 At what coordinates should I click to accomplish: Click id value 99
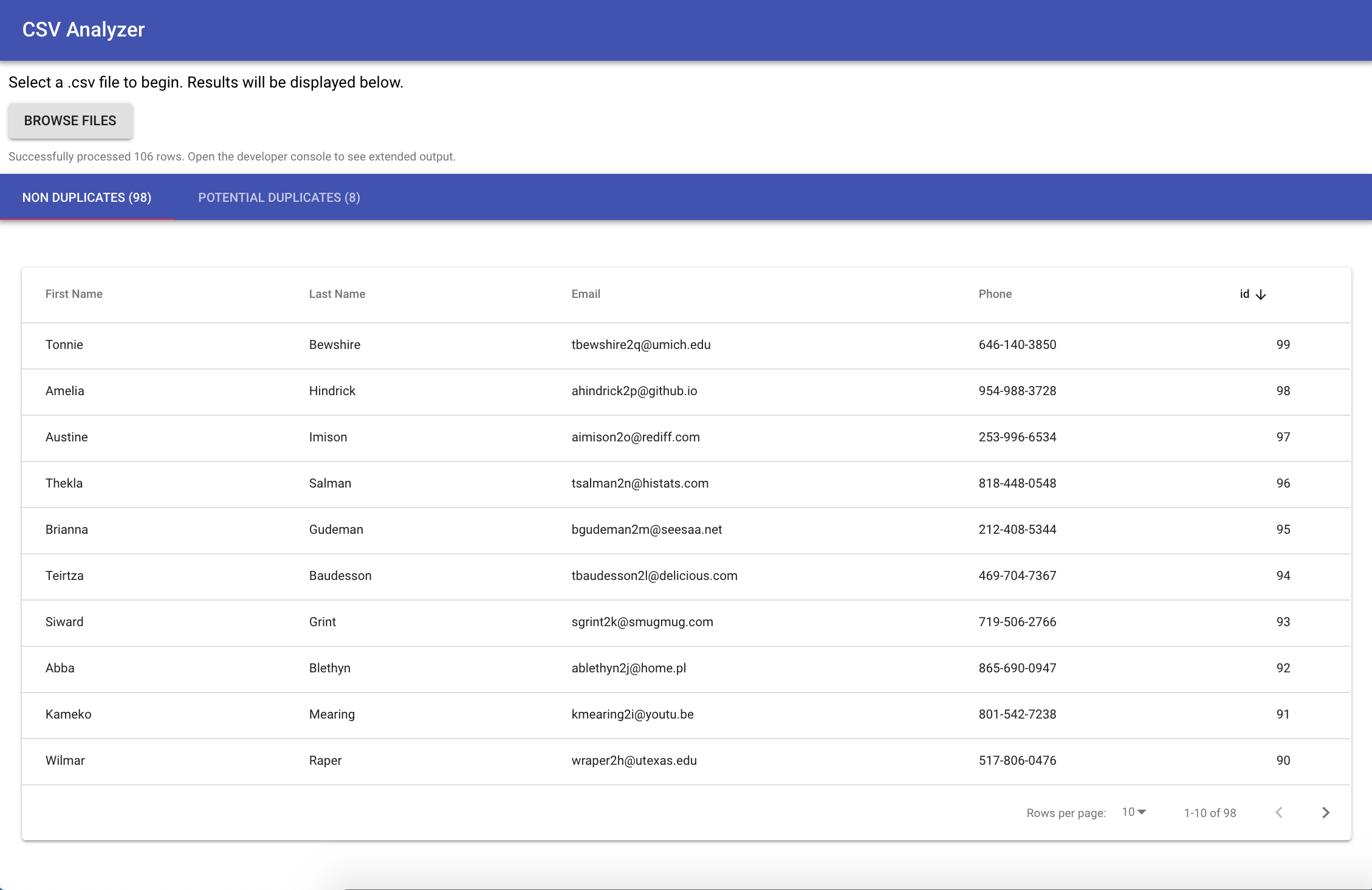(x=1283, y=345)
